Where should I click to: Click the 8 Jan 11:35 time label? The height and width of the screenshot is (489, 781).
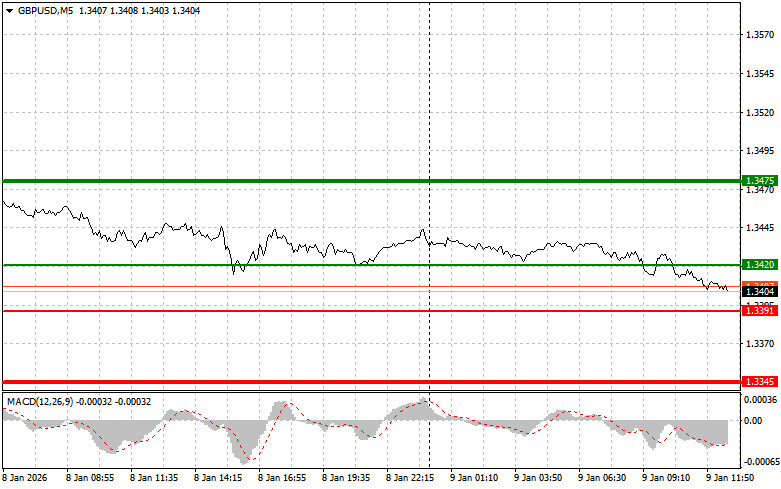coord(154,478)
